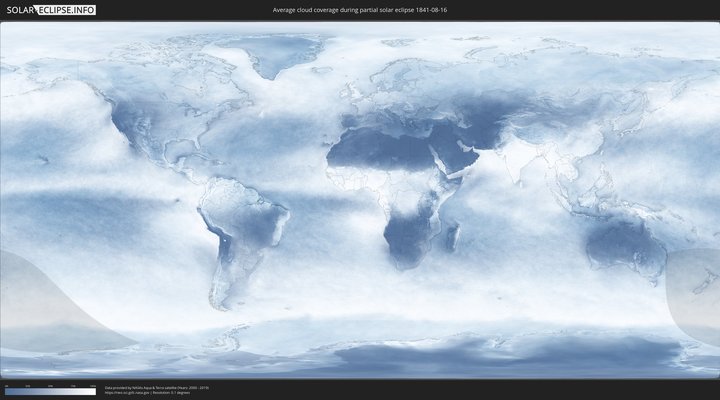Click the ECLIPSE.INFO highlighted part of logo

[x=69, y=9]
